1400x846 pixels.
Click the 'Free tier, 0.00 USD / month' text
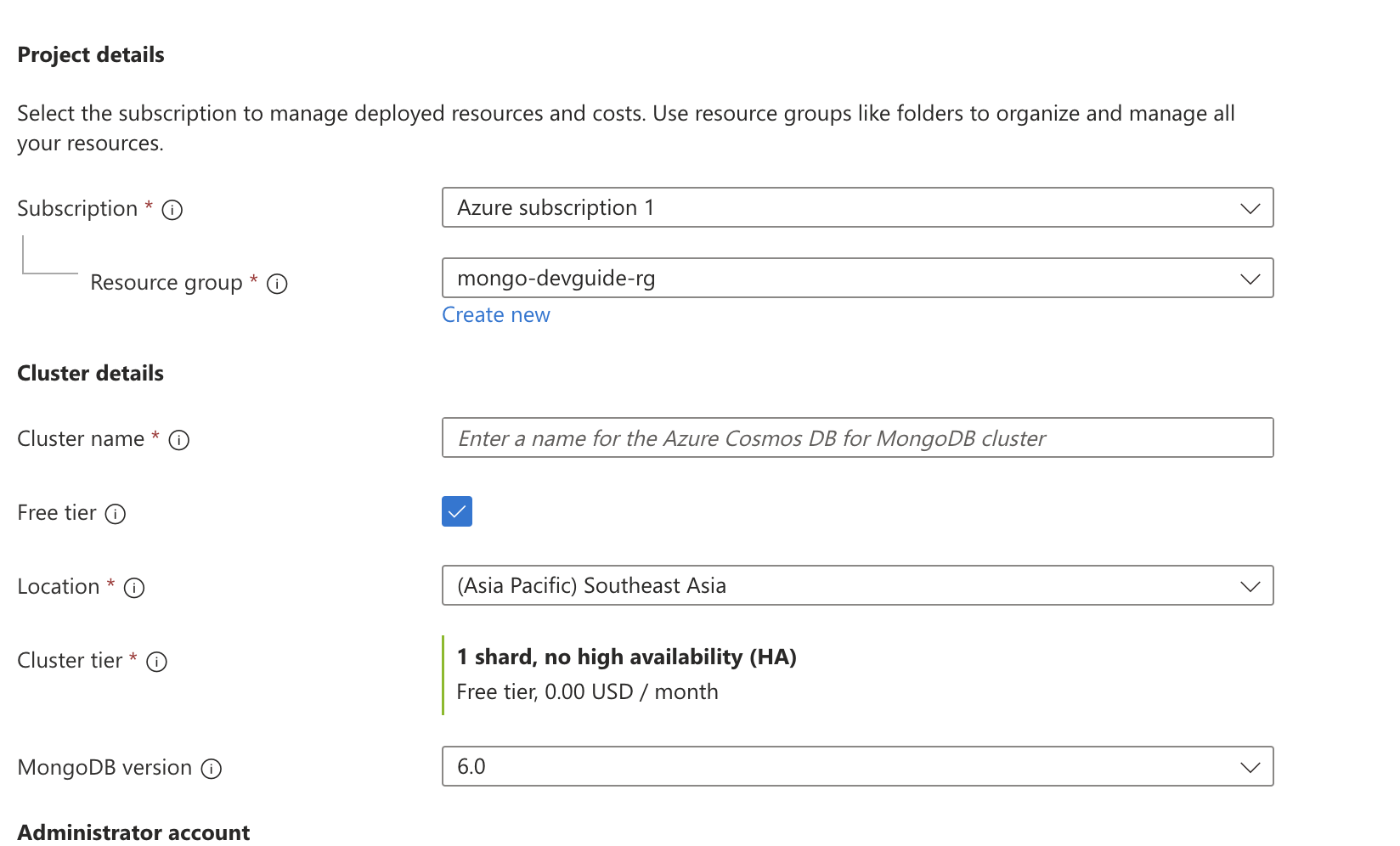pyautogui.click(x=588, y=692)
